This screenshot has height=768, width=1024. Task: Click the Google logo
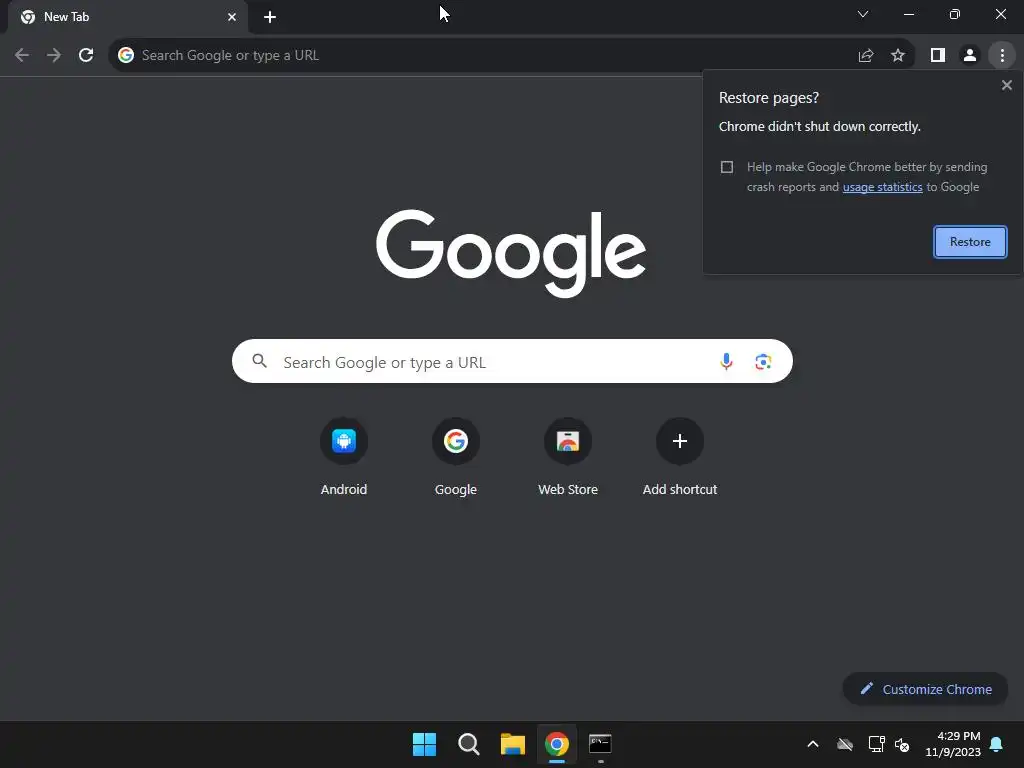click(511, 253)
